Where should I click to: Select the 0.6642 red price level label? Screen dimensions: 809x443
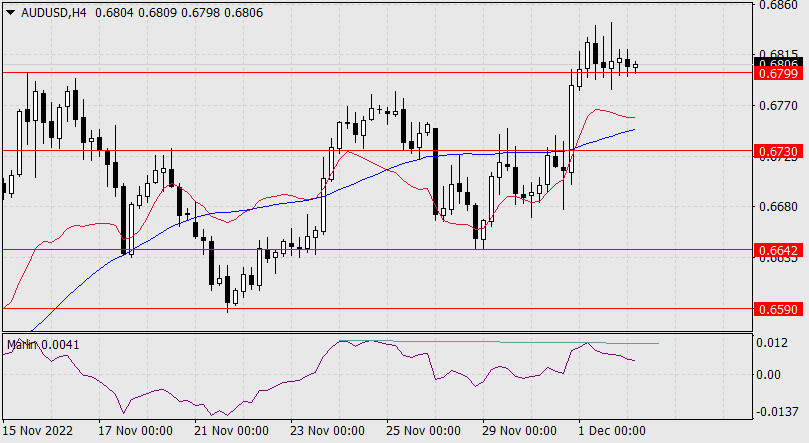tap(777, 249)
